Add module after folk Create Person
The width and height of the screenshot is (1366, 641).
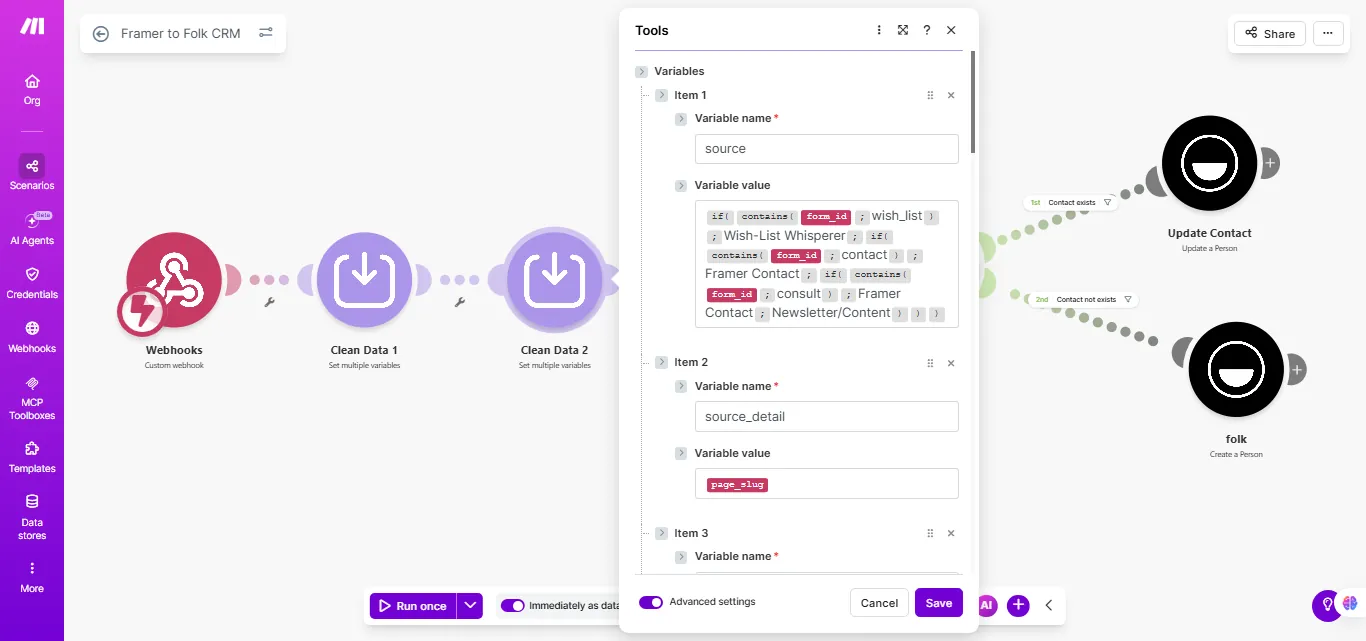tap(1296, 369)
